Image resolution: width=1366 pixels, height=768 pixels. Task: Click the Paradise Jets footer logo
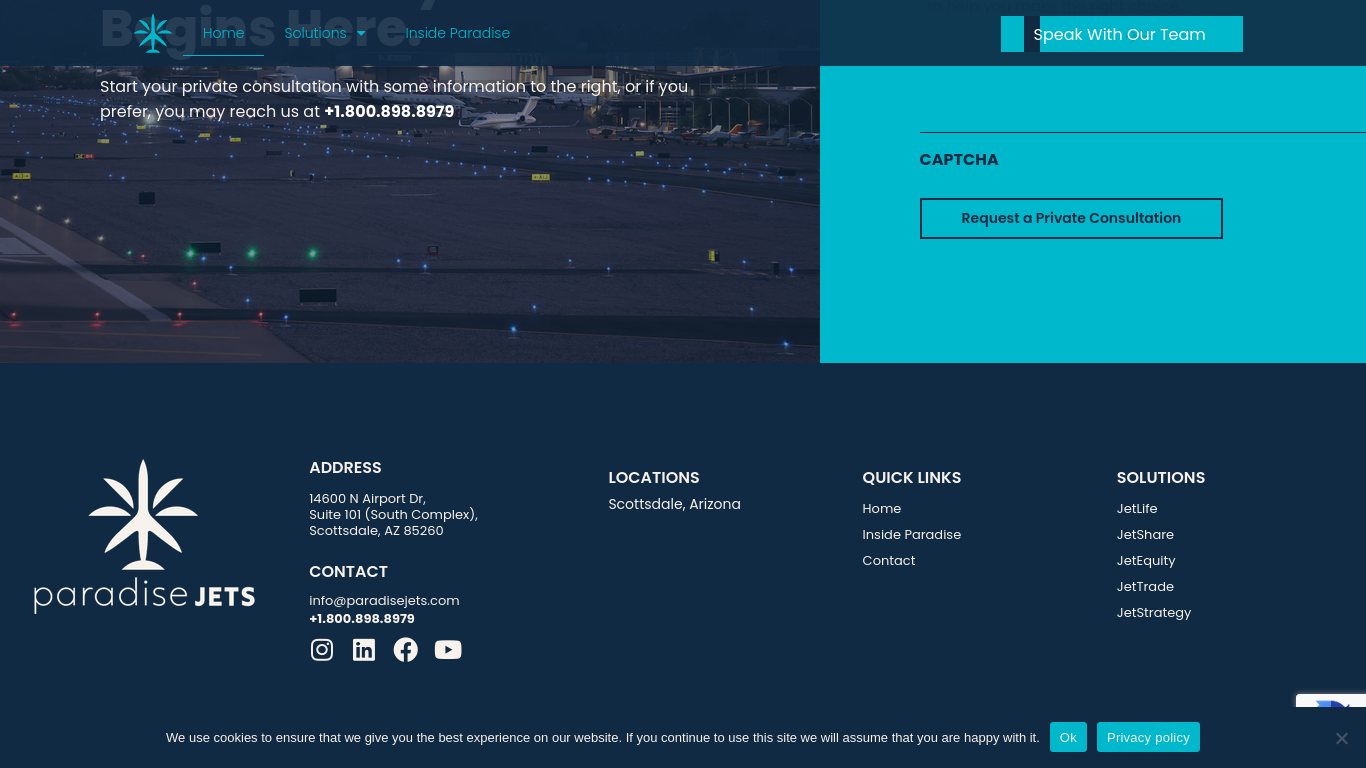(144, 536)
